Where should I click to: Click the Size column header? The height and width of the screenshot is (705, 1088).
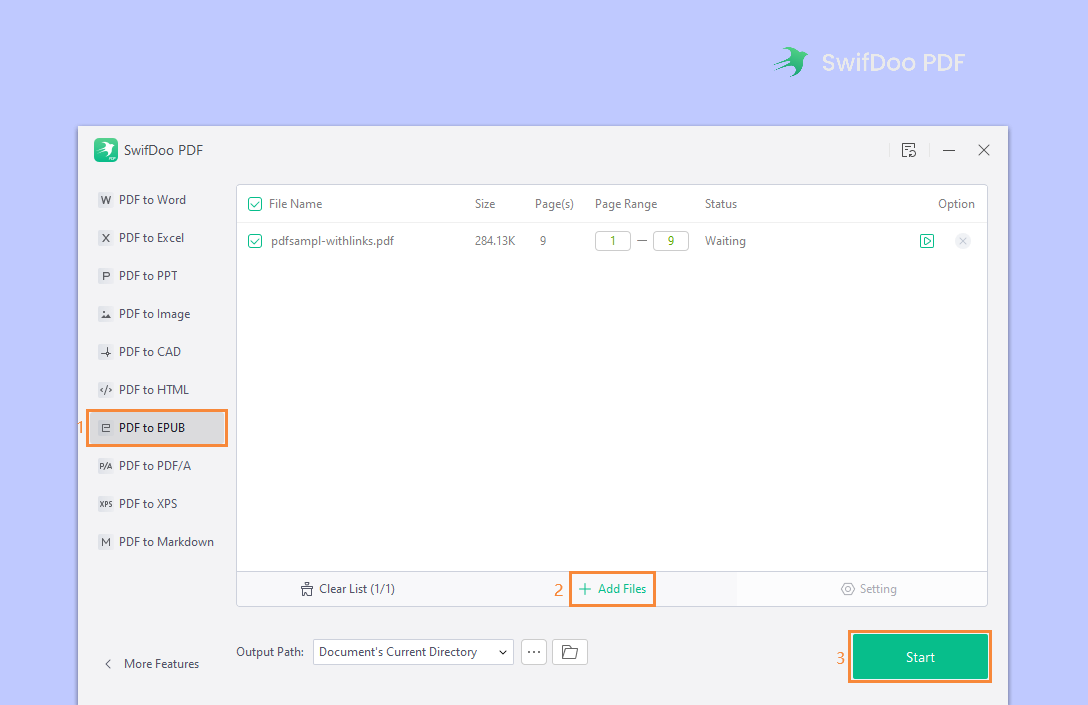(x=485, y=204)
